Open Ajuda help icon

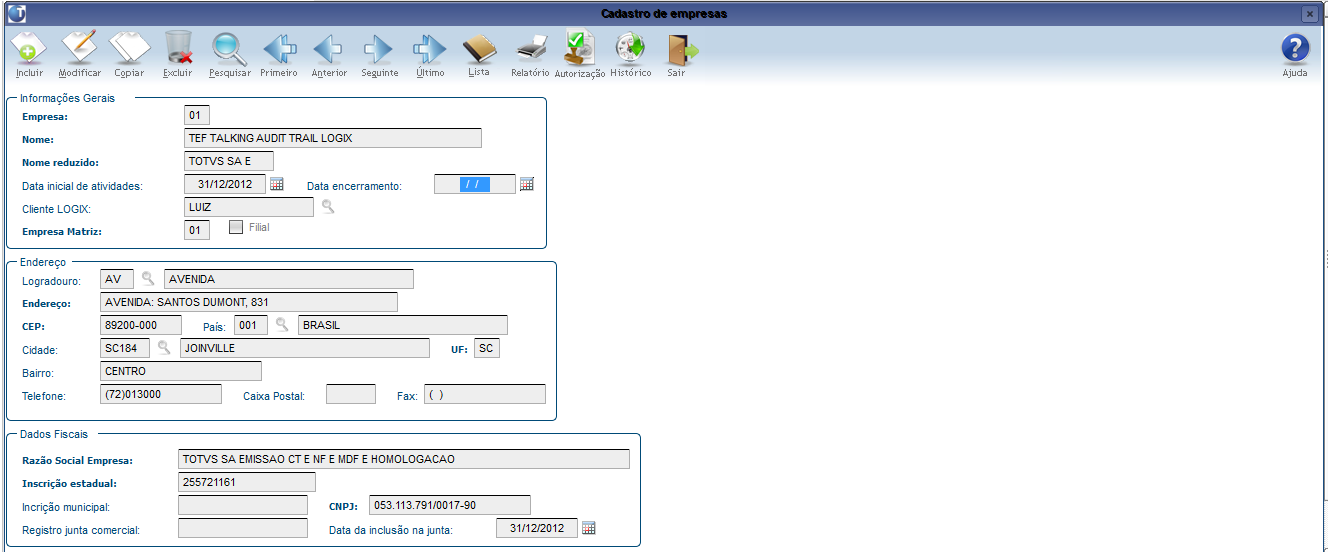1295,50
